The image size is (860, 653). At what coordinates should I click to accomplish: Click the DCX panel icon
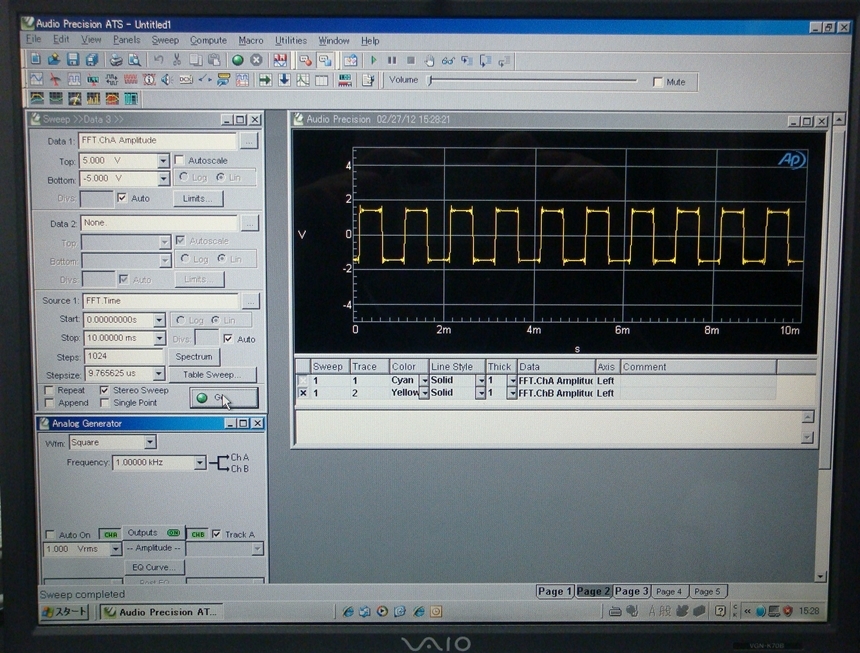(186, 80)
